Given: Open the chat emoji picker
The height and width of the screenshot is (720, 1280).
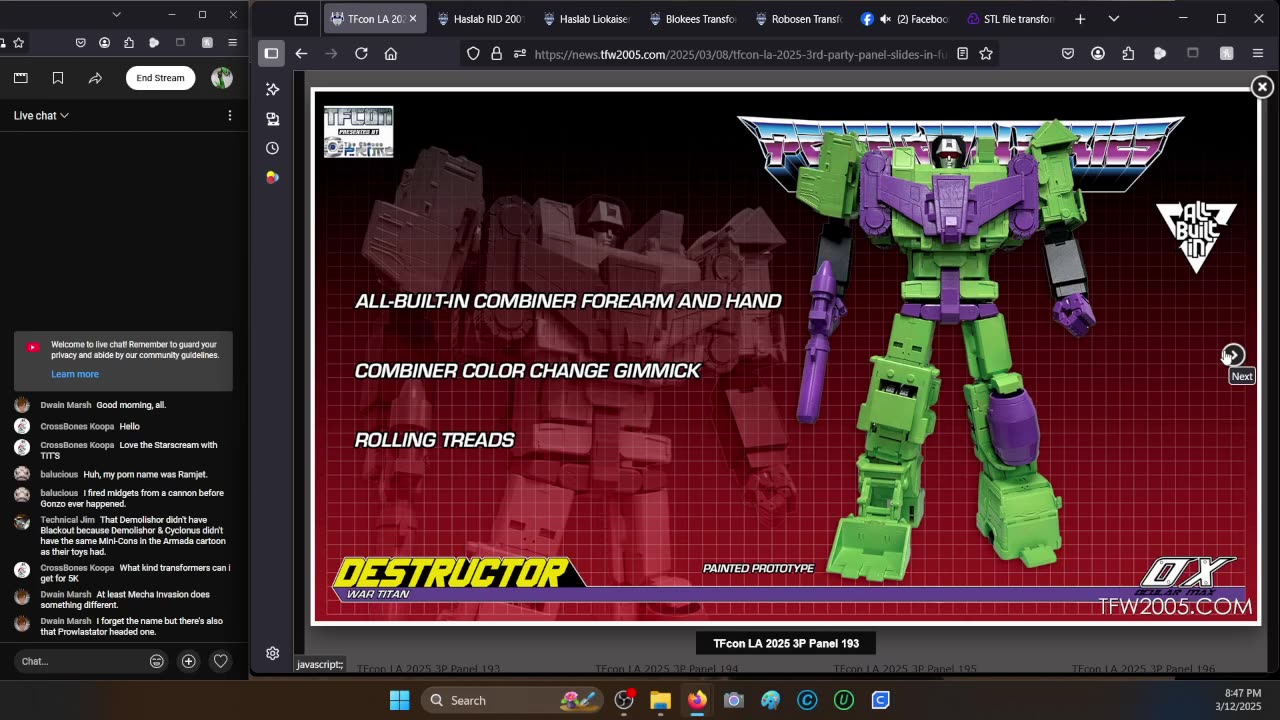Looking at the screenshot, I should click(157, 661).
